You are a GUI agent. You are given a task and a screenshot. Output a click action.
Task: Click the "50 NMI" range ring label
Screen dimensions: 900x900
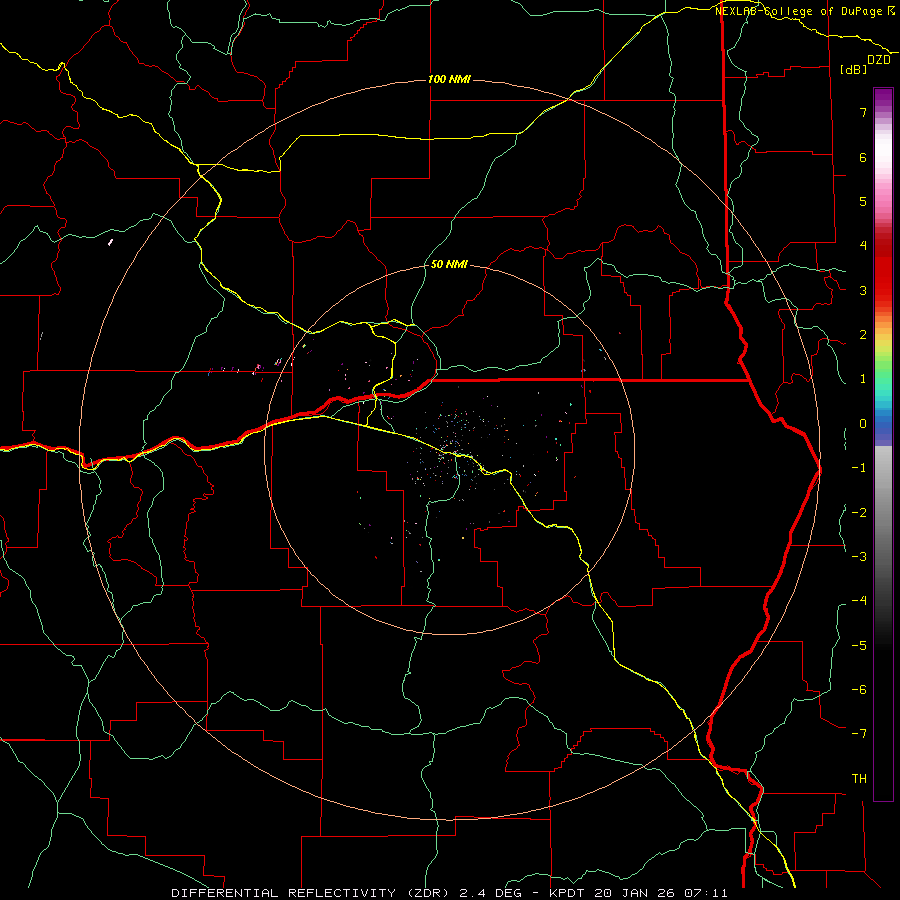(449, 265)
